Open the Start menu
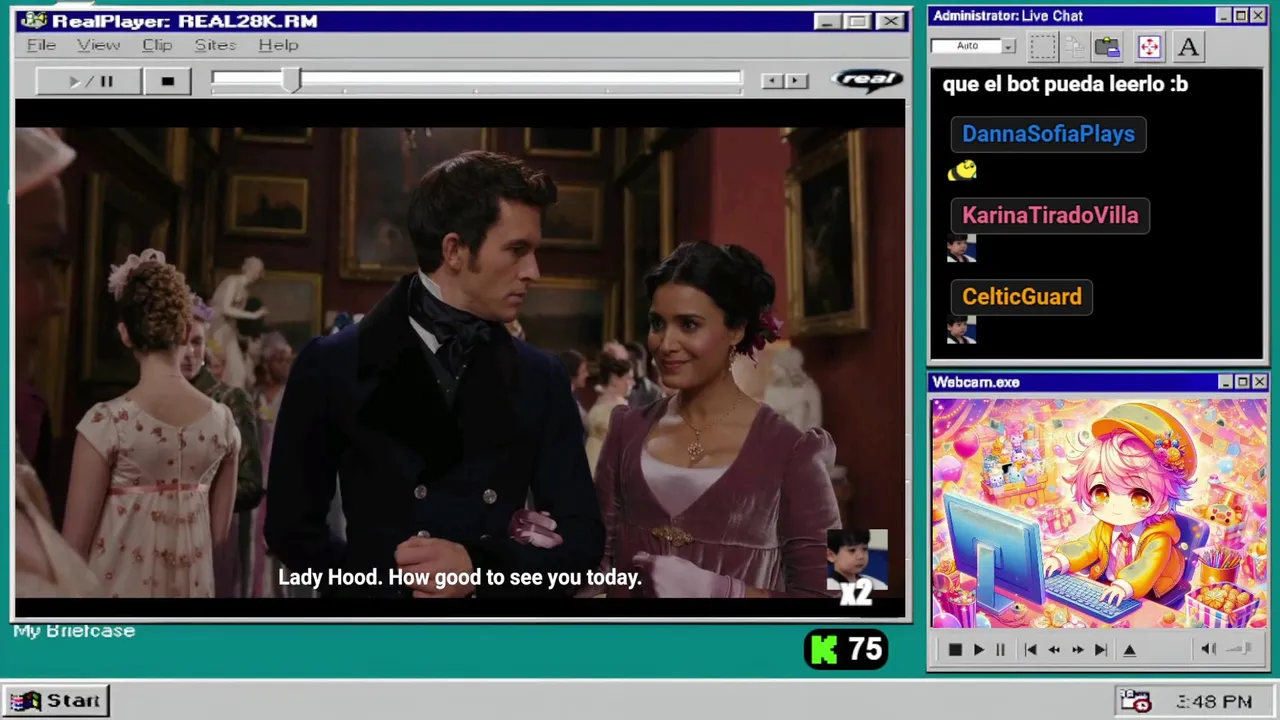This screenshot has width=1280, height=720. [56, 701]
